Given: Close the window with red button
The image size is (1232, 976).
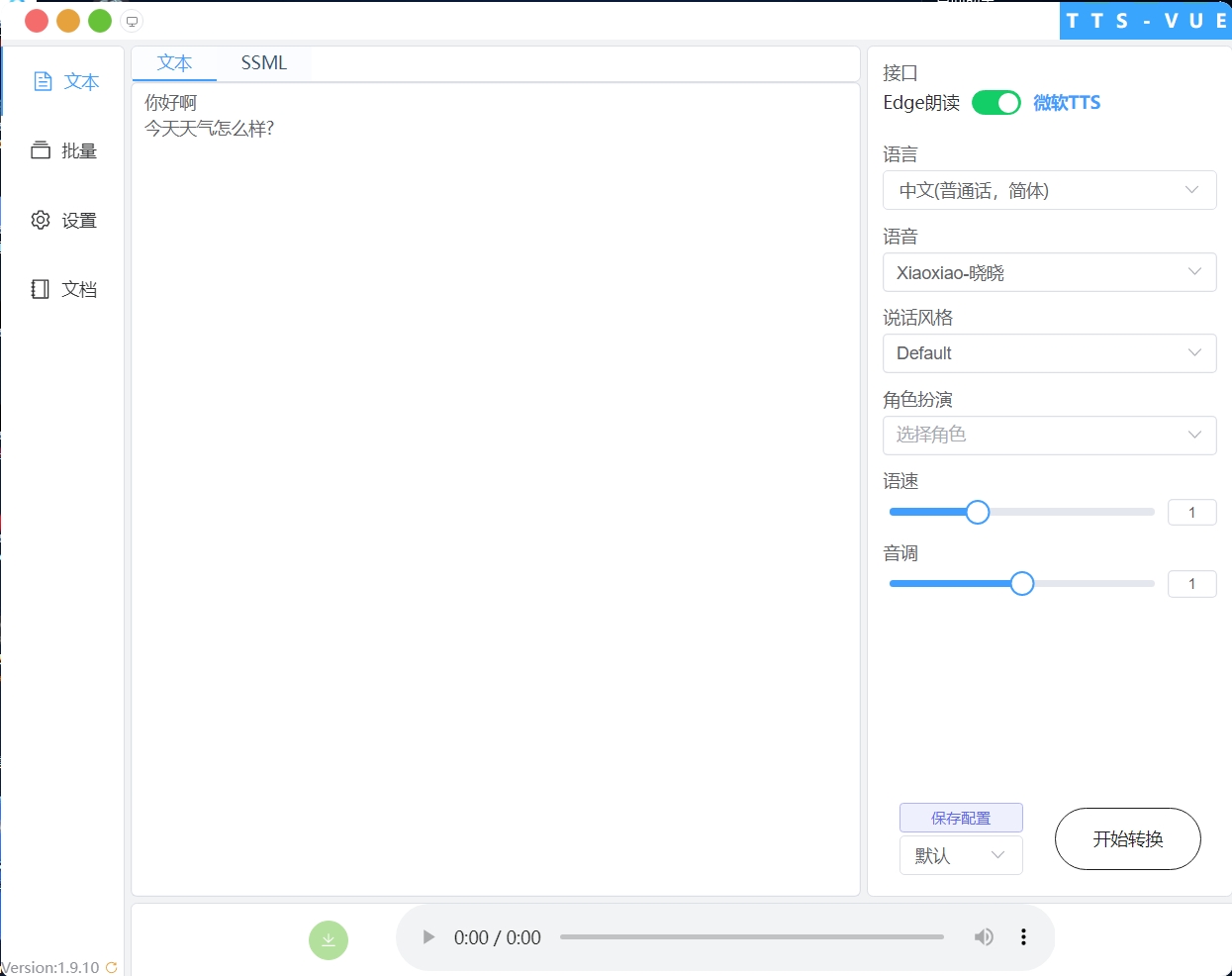Looking at the screenshot, I should [x=37, y=21].
